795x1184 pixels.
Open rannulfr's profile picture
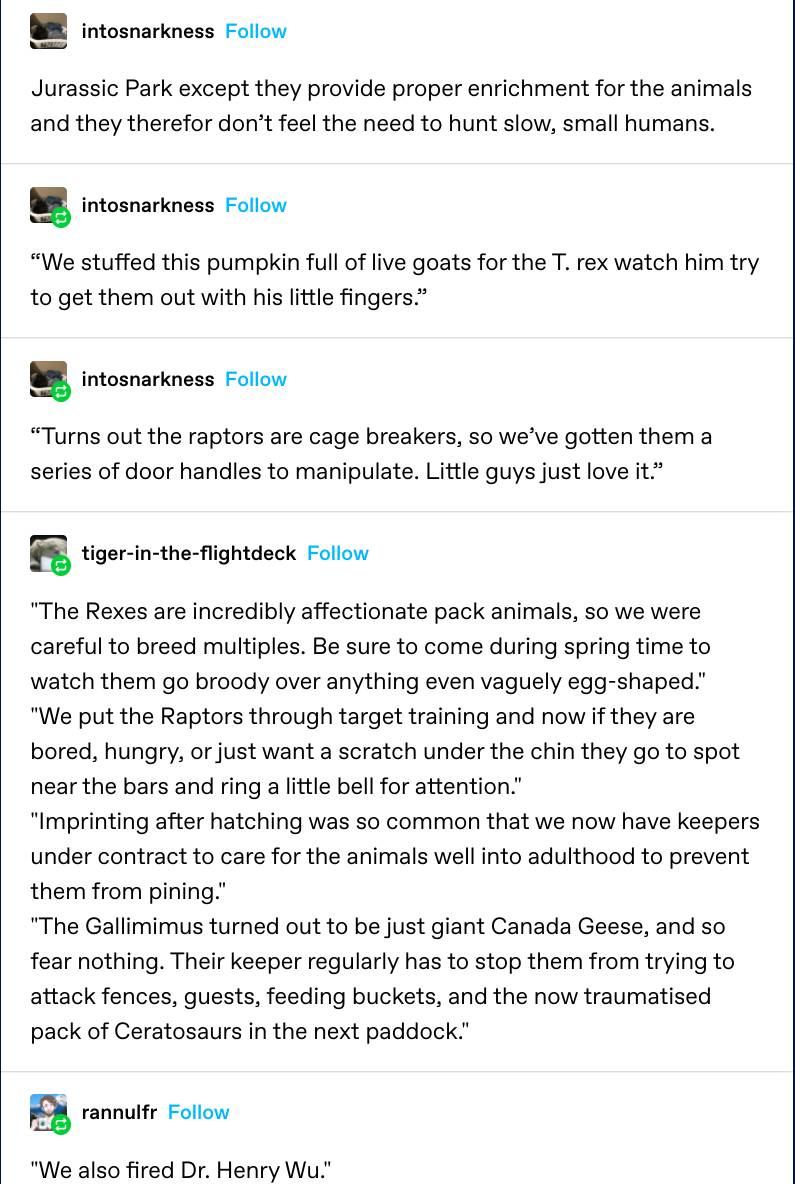[x=46, y=1110]
